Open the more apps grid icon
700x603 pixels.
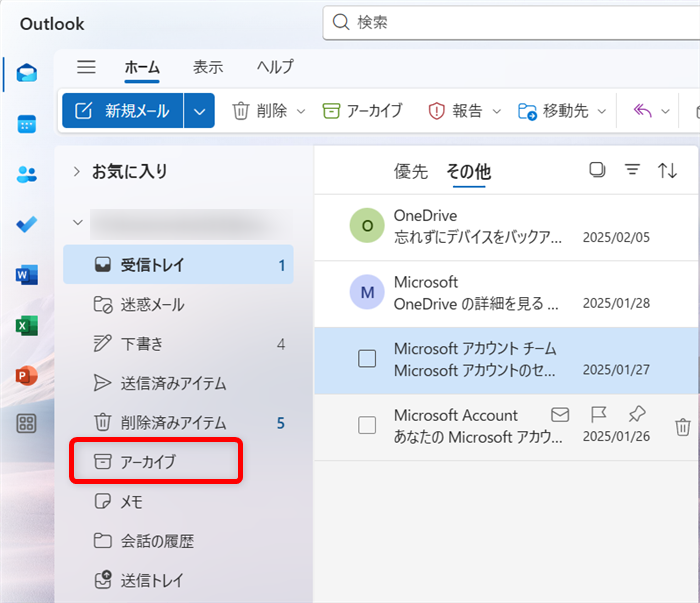pos(27,424)
